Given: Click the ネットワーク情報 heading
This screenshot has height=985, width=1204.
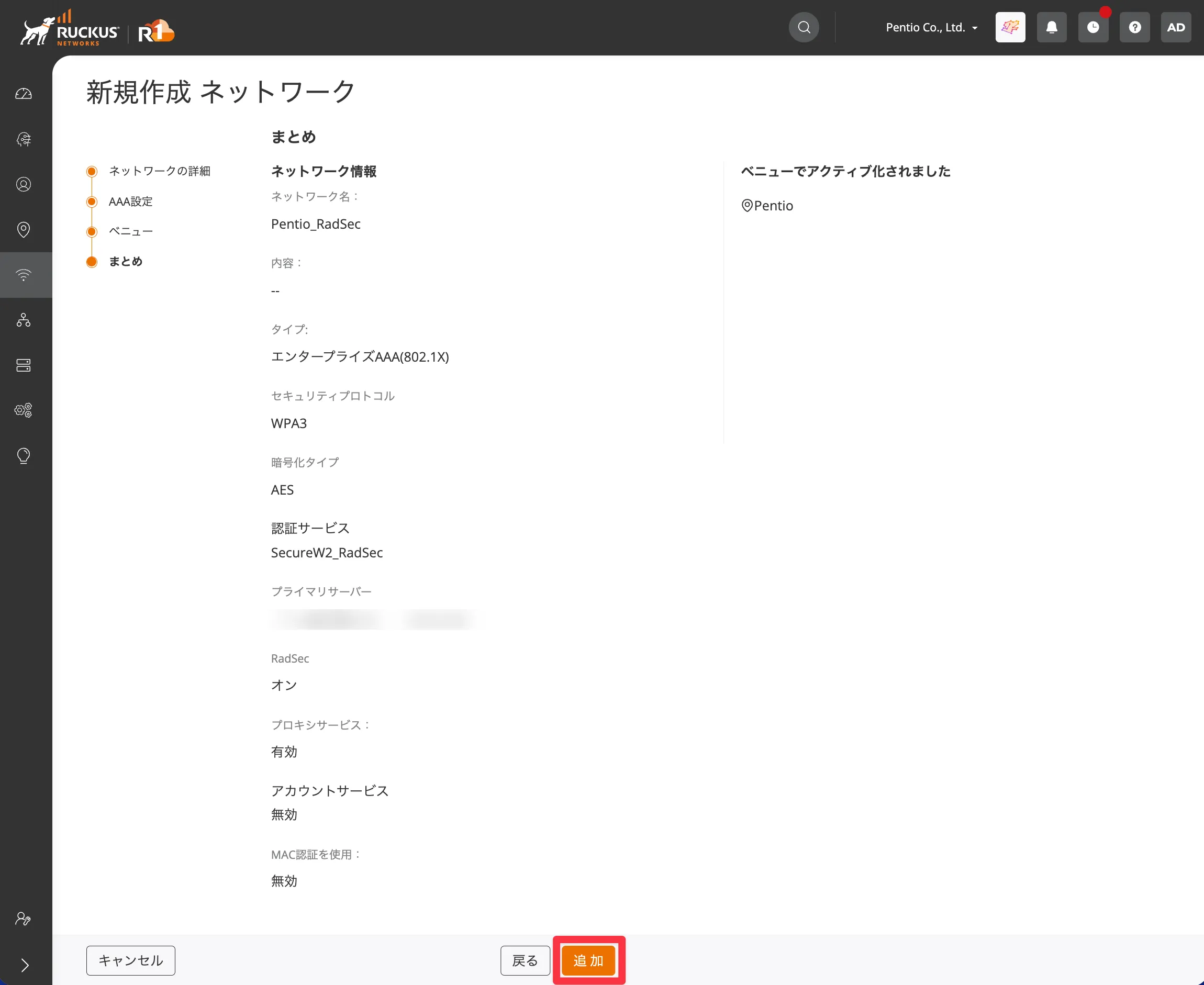Looking at the screenshot, I should tap(324, 171).
